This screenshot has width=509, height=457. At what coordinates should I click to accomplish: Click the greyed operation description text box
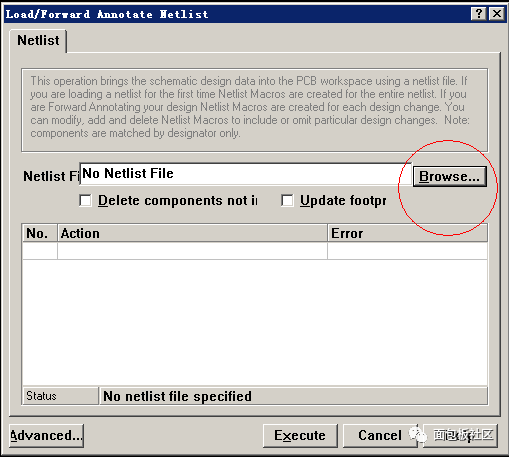pos(255,110)
